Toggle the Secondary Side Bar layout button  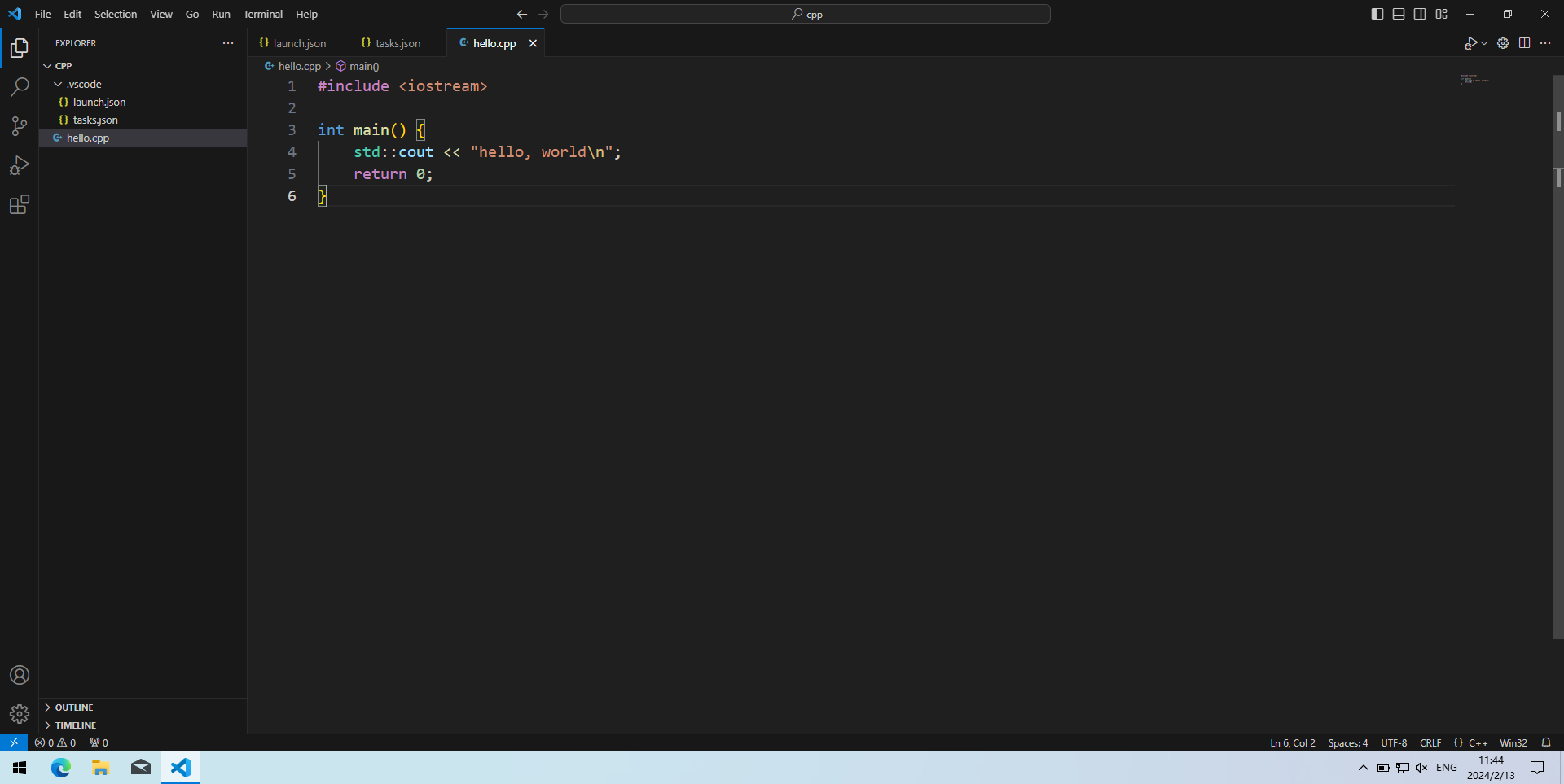click(1420, 14)
